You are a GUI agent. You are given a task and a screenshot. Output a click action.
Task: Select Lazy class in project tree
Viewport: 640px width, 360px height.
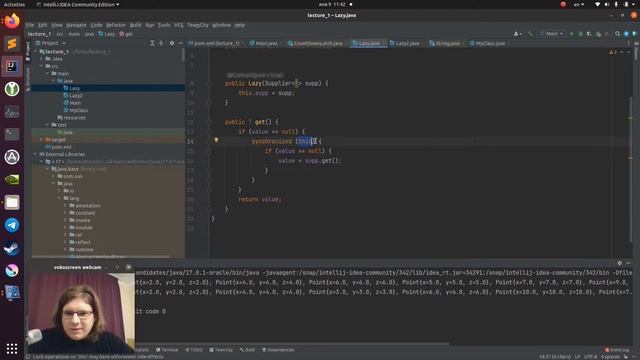tap(74, 88)
